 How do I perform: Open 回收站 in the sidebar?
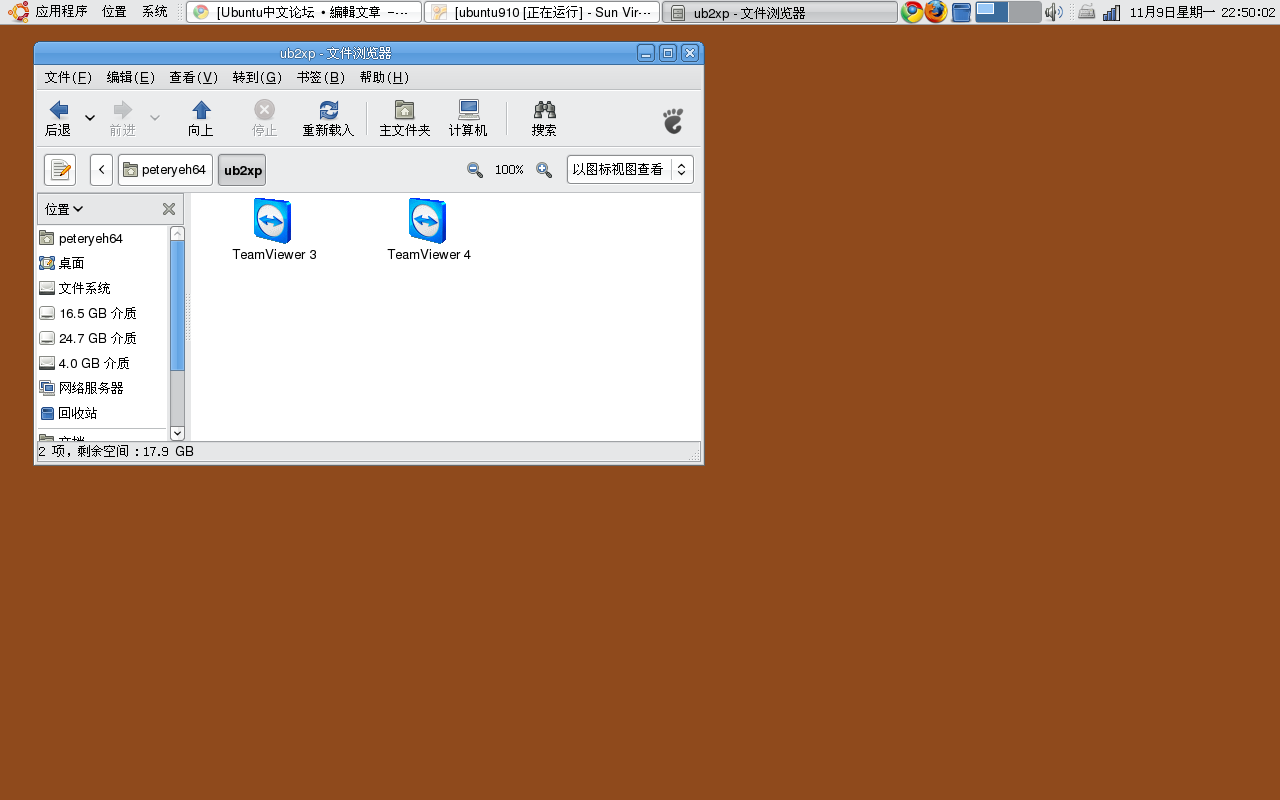pos(102,413)
